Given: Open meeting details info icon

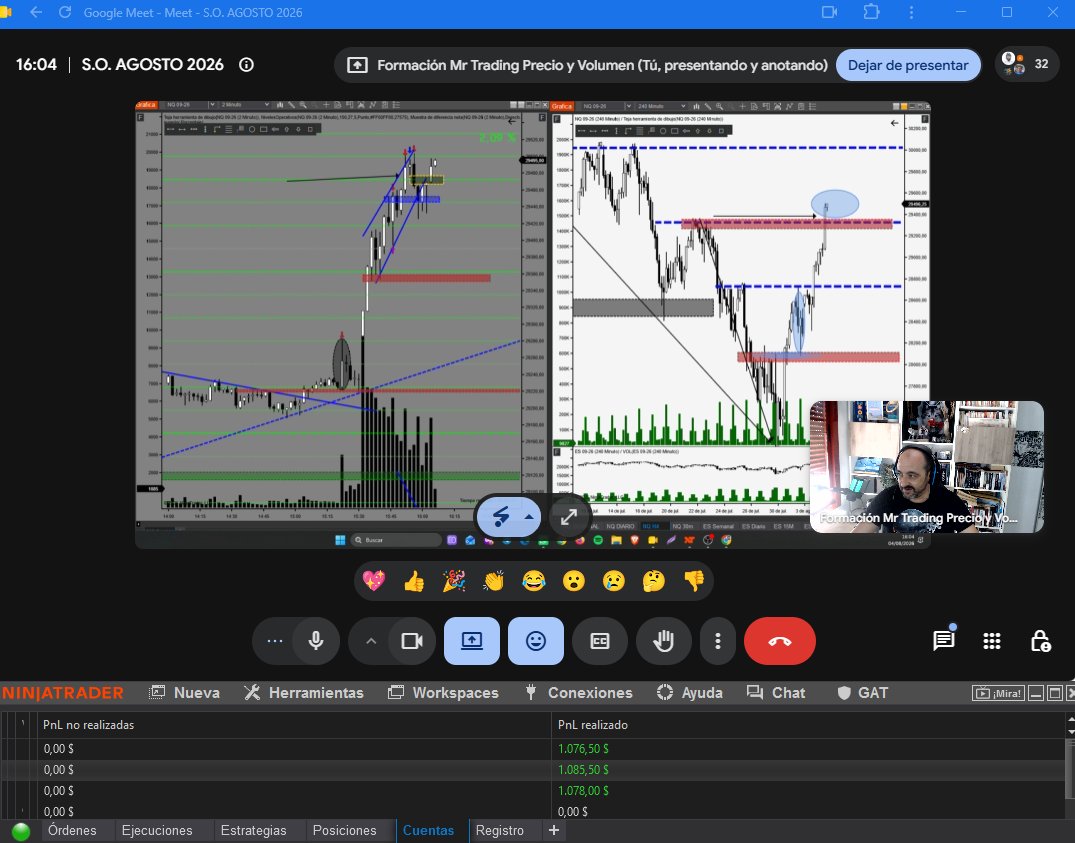Looking at the screenshot, I should 246,64.
